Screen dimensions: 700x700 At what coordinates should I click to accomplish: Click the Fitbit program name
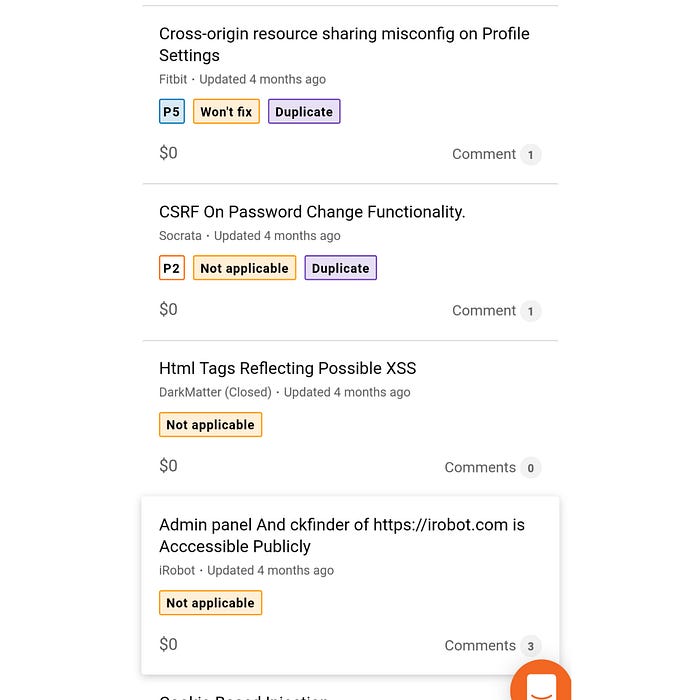tap(173, 79)
